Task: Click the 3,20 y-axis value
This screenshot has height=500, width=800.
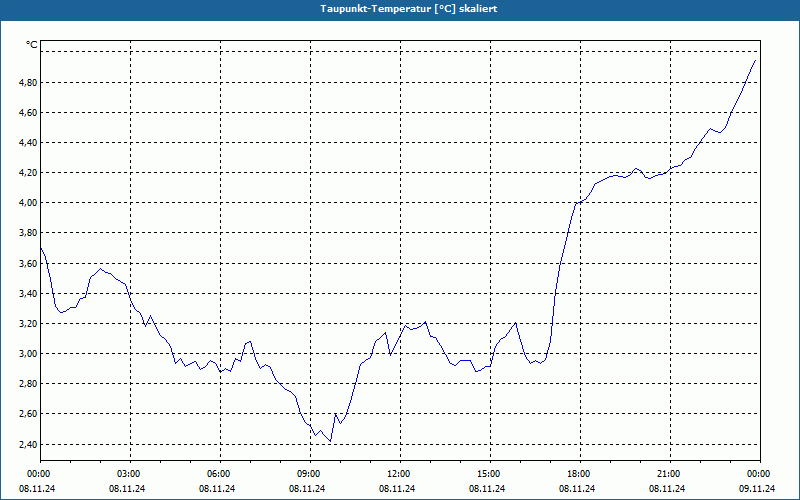Action: pyautogui.click(x=28, y=323)
